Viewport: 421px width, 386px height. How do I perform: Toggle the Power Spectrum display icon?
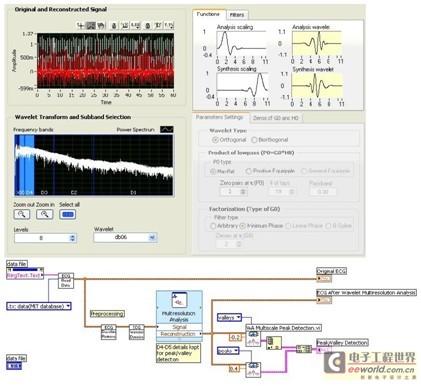166,129
